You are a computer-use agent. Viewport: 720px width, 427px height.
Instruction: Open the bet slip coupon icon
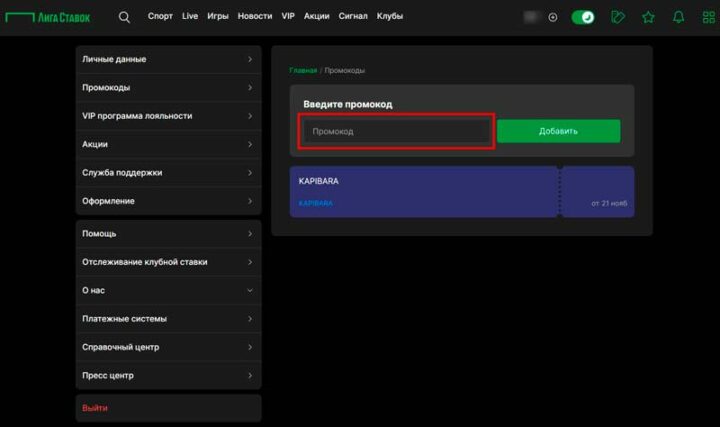point(619,17)
